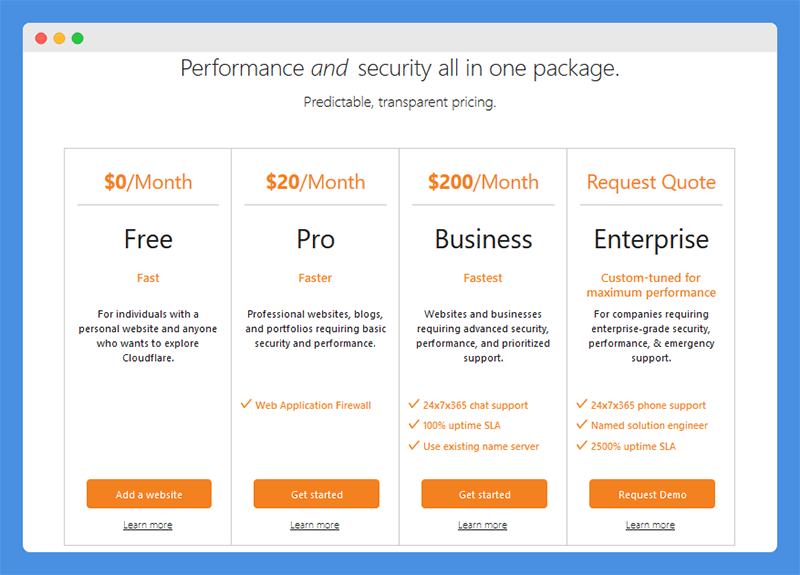Click the green maximize window dot
Image resolution: width=800 pixels, height=575 pixels.
click(x=78, y=38)
